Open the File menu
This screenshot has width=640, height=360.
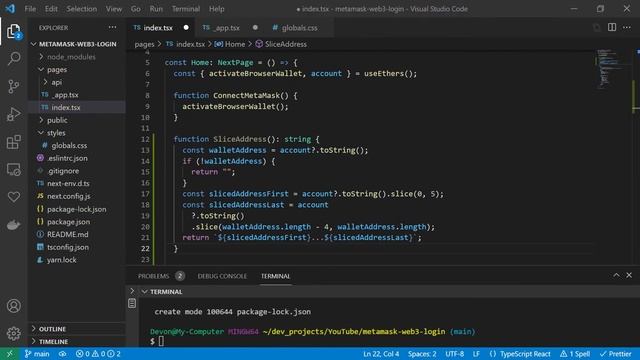tap(30, 9)
